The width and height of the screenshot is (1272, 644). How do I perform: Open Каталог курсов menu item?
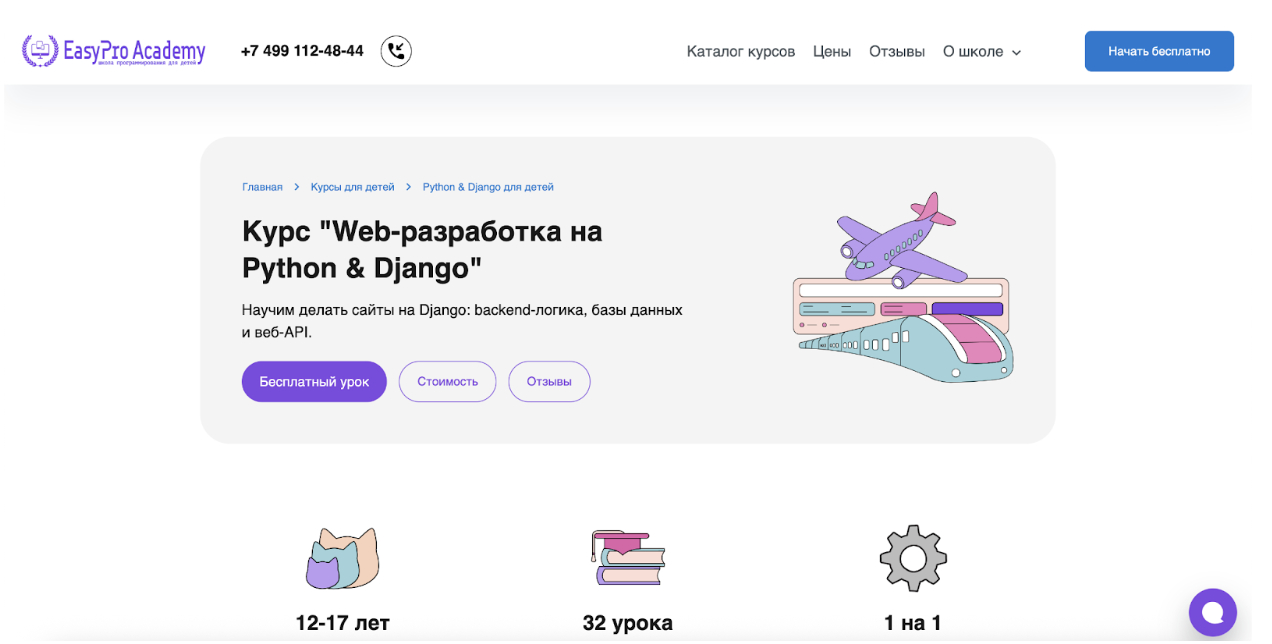pos(741,51)
